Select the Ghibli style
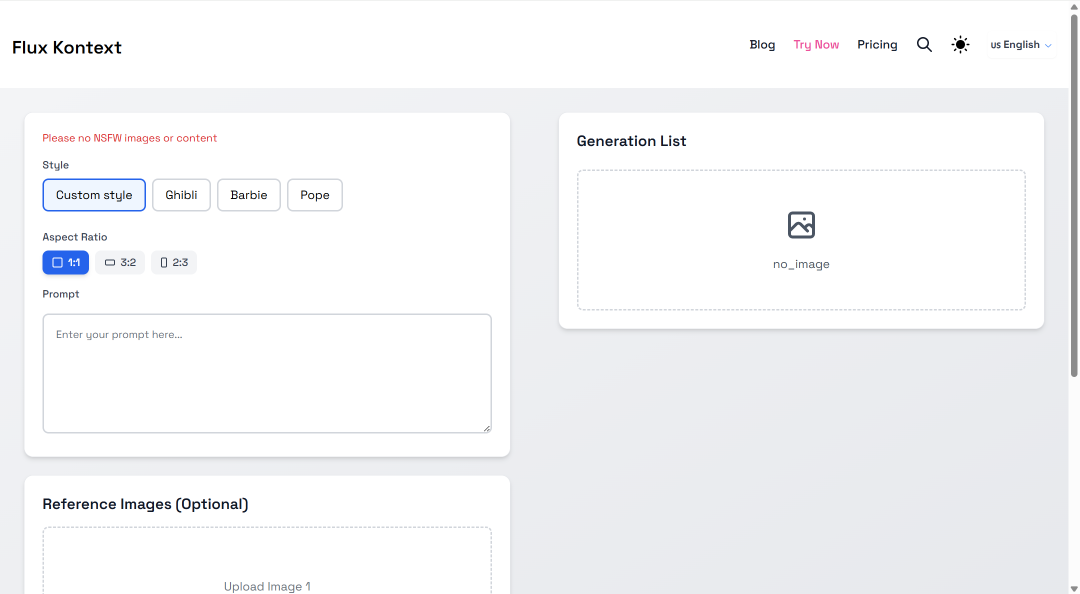 click(x=181, y=195)
